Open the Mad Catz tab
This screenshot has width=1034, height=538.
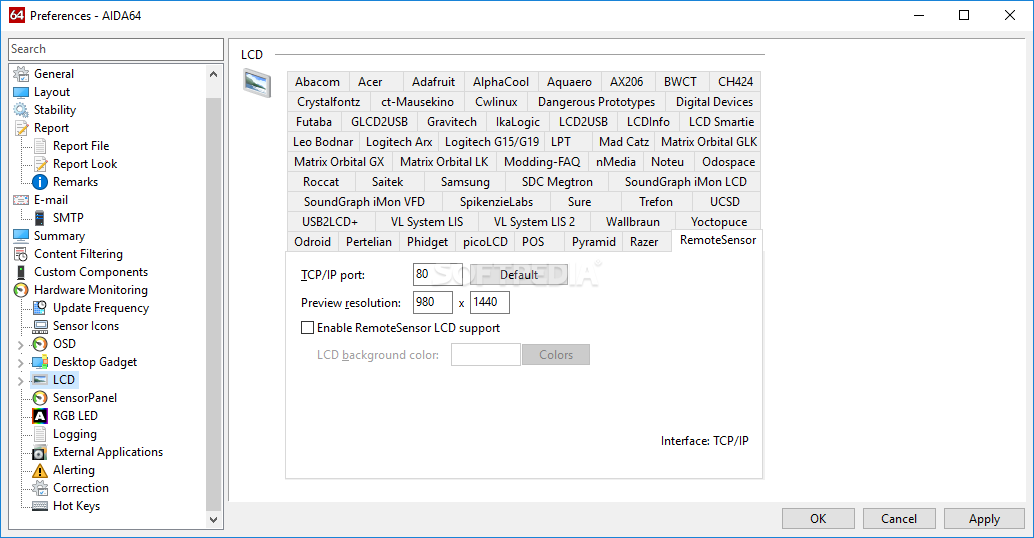[x=624, y=142]
